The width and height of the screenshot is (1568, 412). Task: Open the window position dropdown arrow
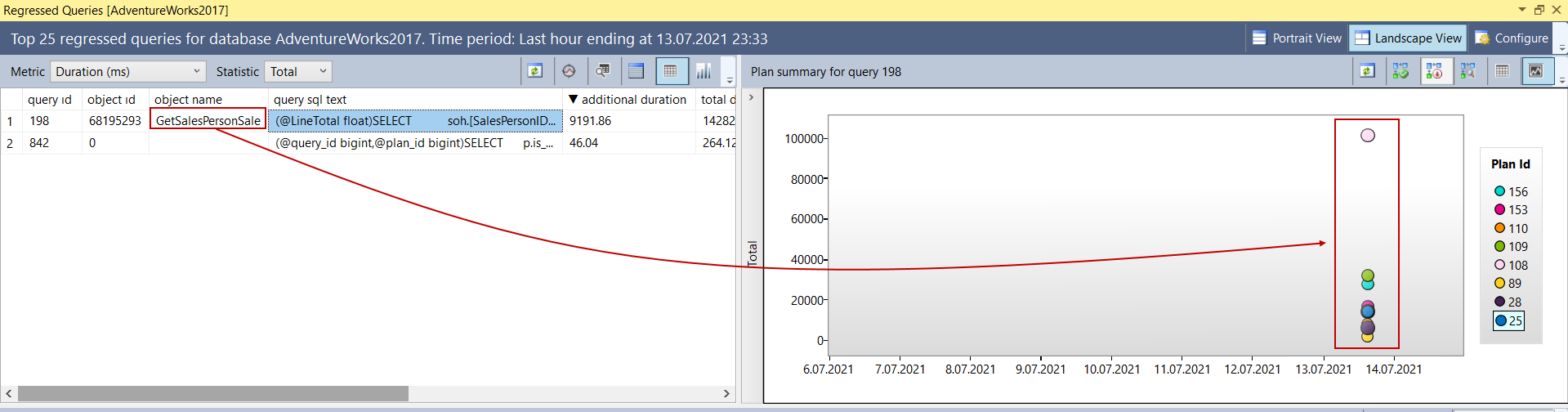click(x=1521, y=10)
